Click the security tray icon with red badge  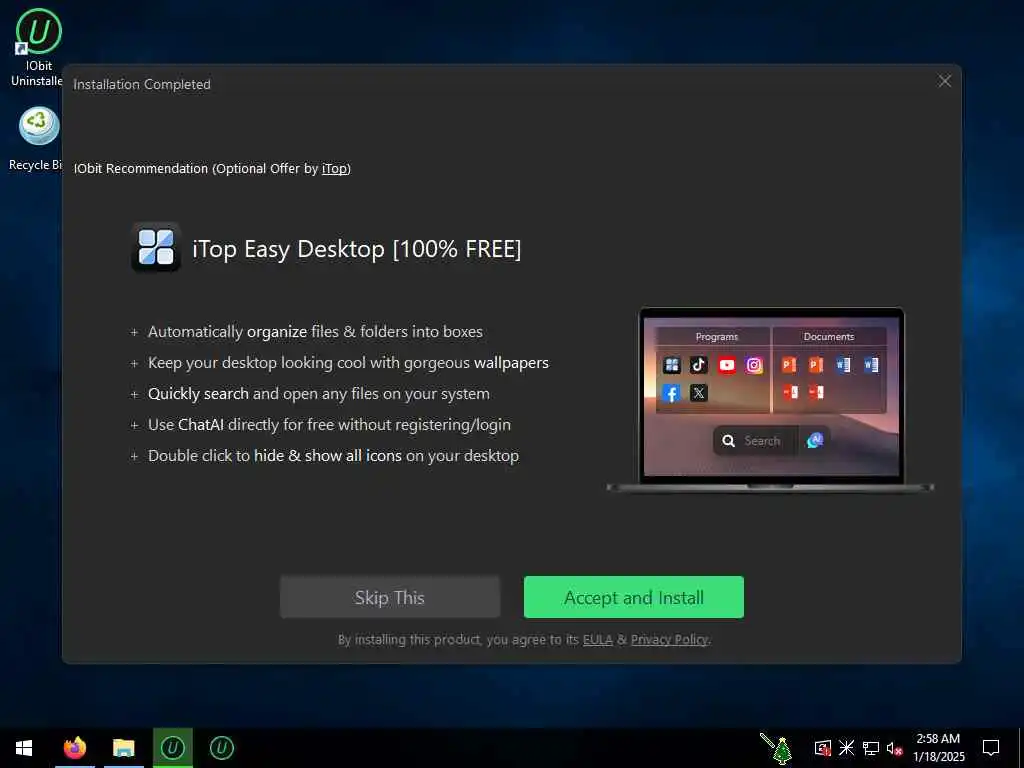[823, 748]
